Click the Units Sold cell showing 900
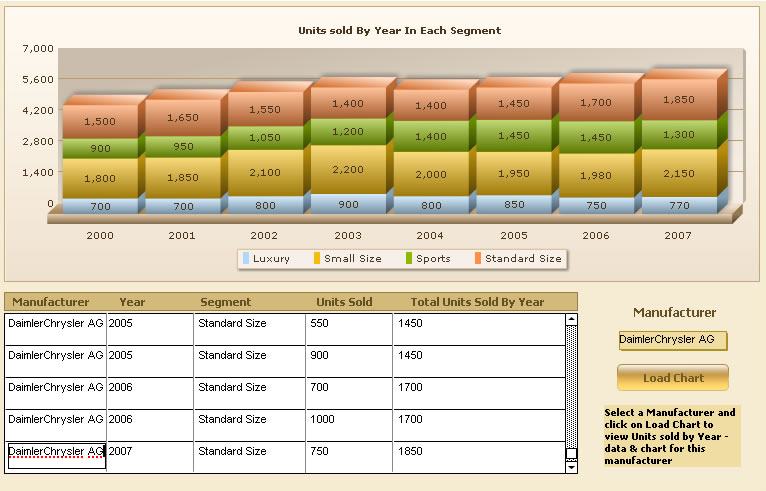 (x=349, y=361)
